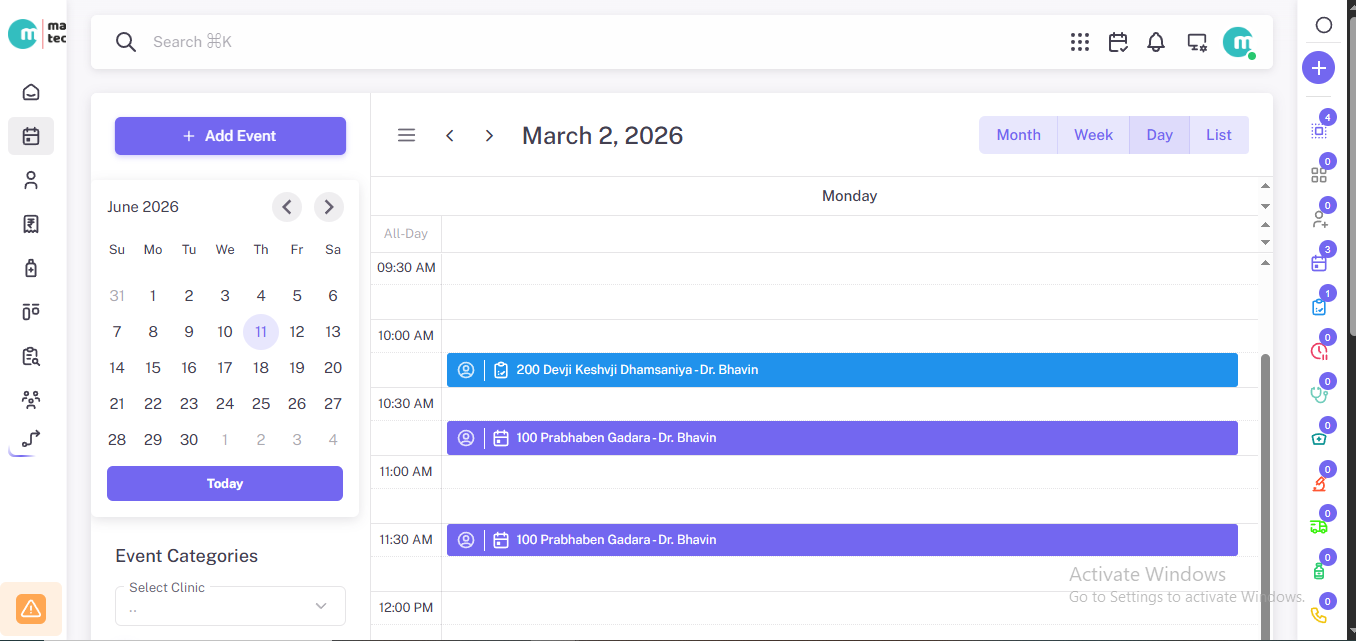Screen dimensions: 1356x641
Task: Go to next day in calendar
Action: coord(489,135)
